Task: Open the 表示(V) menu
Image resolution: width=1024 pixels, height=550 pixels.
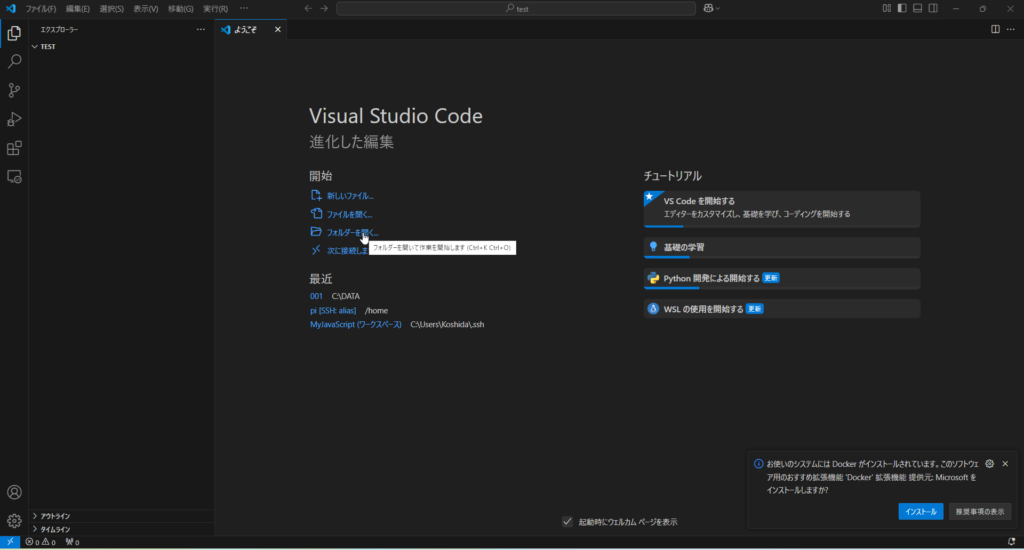Action: coord(146,8)
